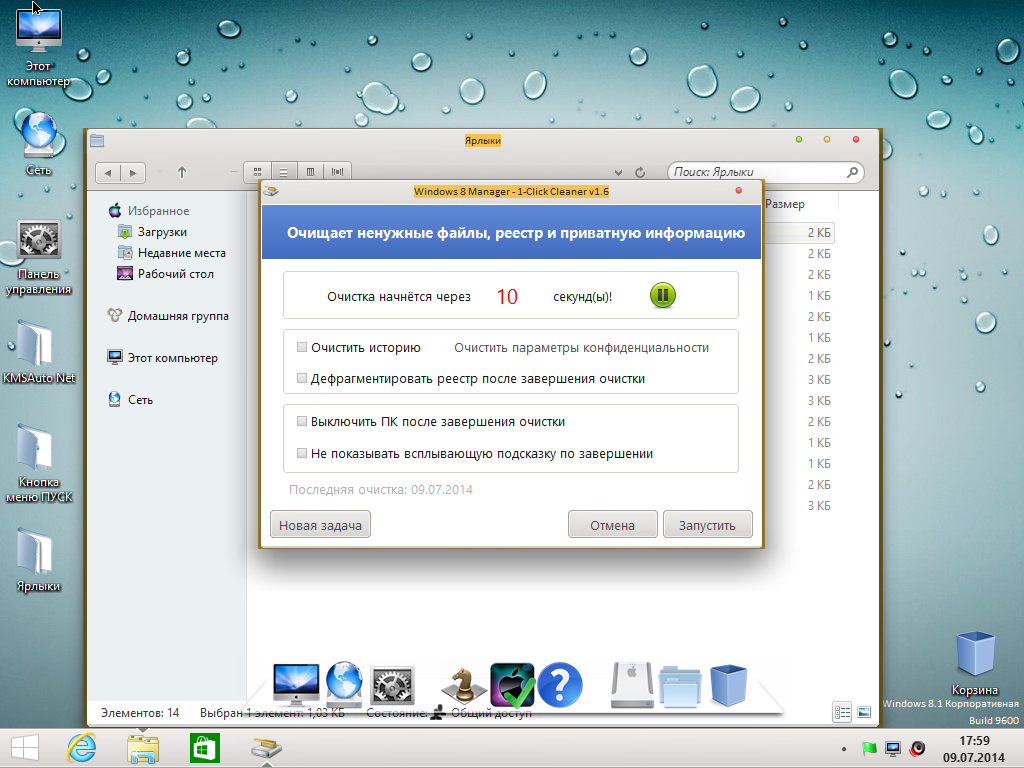Expand the address bar history dropdown
The width and height of the screenshot is (1024, 768).
click(618, 172)
